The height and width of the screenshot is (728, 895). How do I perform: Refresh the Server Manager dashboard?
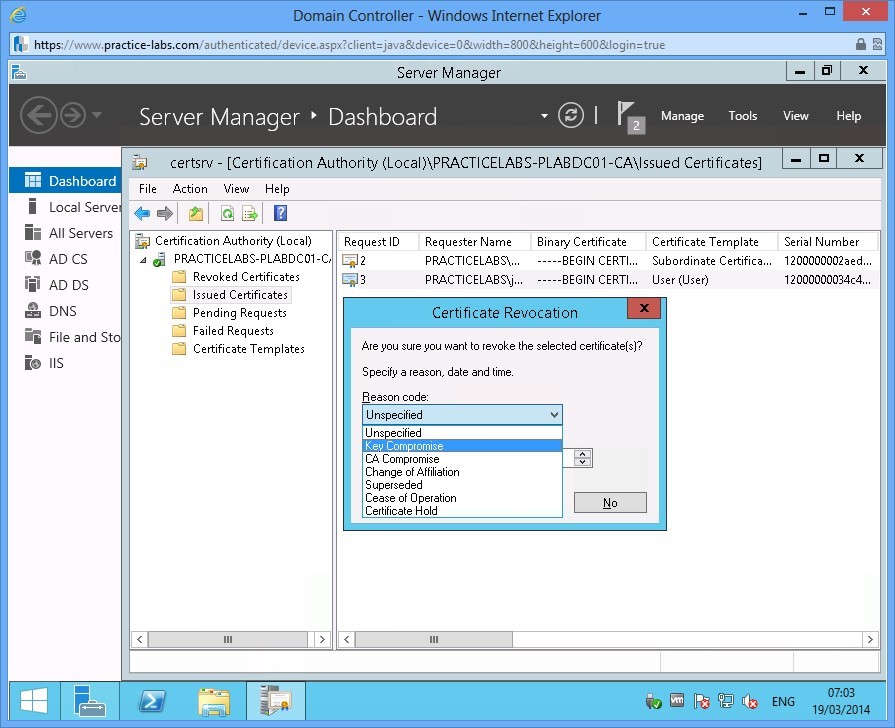pyautogui.click(x=571, y=115)
